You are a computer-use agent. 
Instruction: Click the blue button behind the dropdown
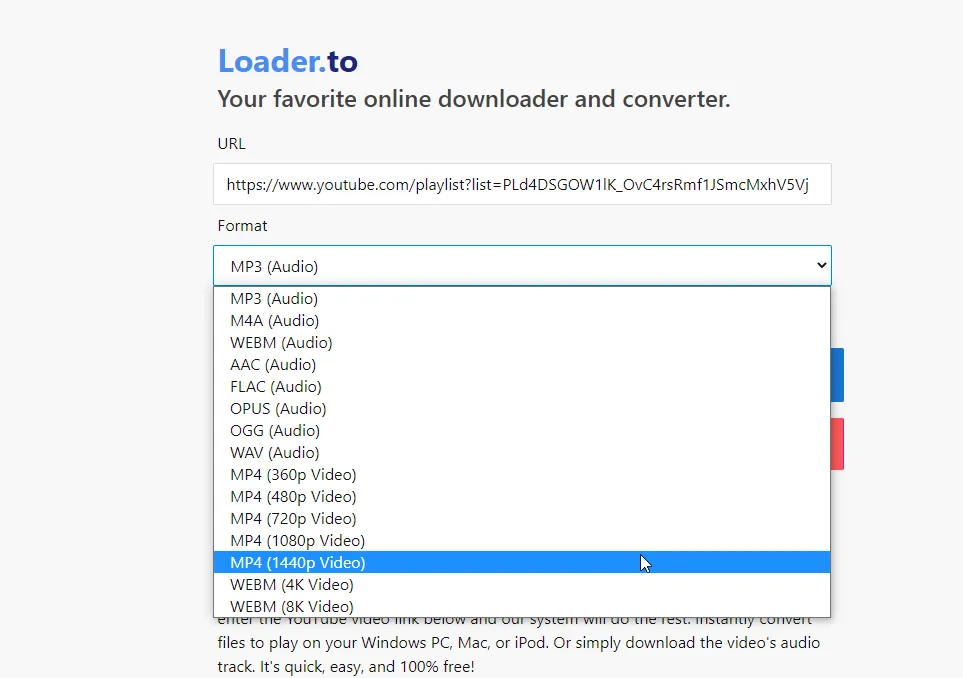point(838,375)
